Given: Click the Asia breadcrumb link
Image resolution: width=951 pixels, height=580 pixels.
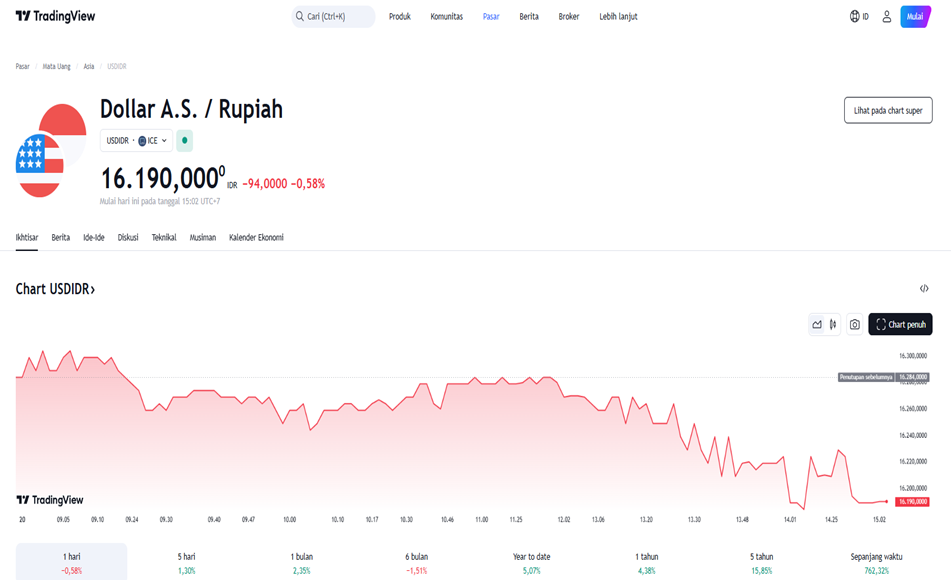Looking at the screenshot, I should click(89, 66).
